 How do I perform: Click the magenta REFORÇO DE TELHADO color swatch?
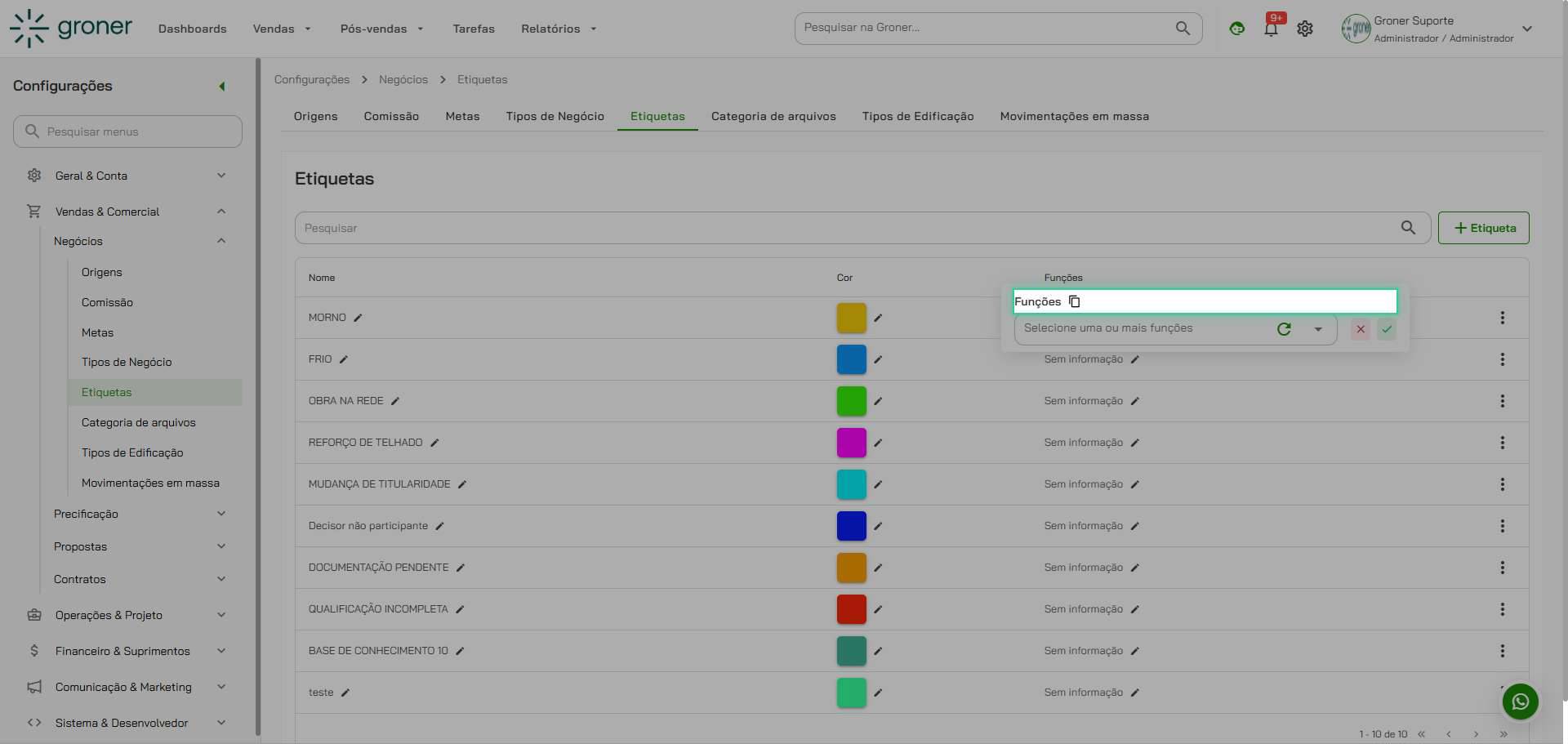851,443
